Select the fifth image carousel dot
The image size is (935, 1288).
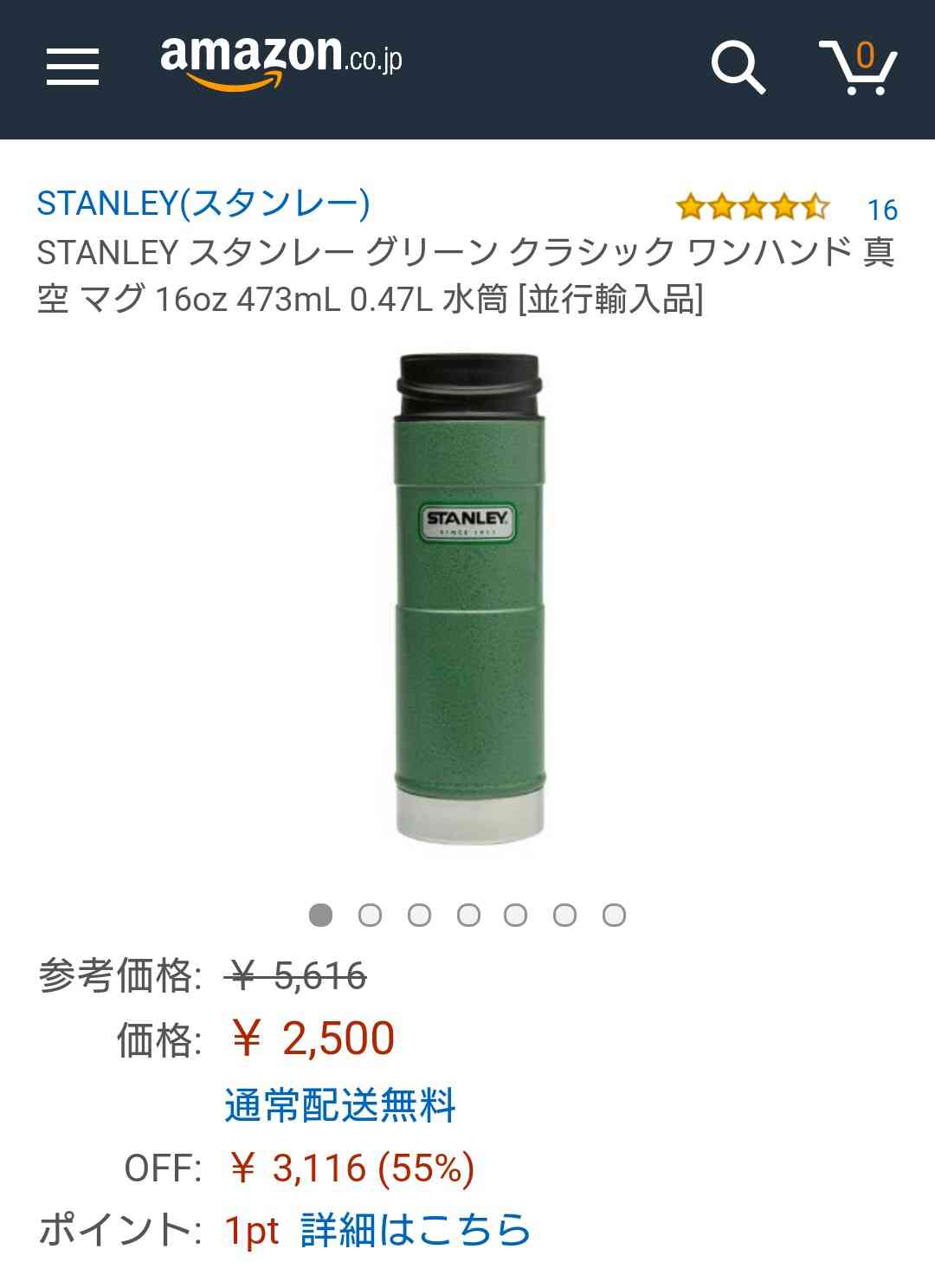(516, 915)
